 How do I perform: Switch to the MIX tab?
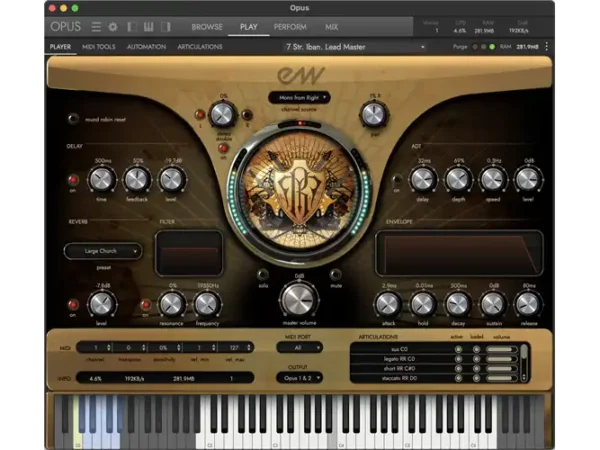pyautogui.click(x=331, y=27)
